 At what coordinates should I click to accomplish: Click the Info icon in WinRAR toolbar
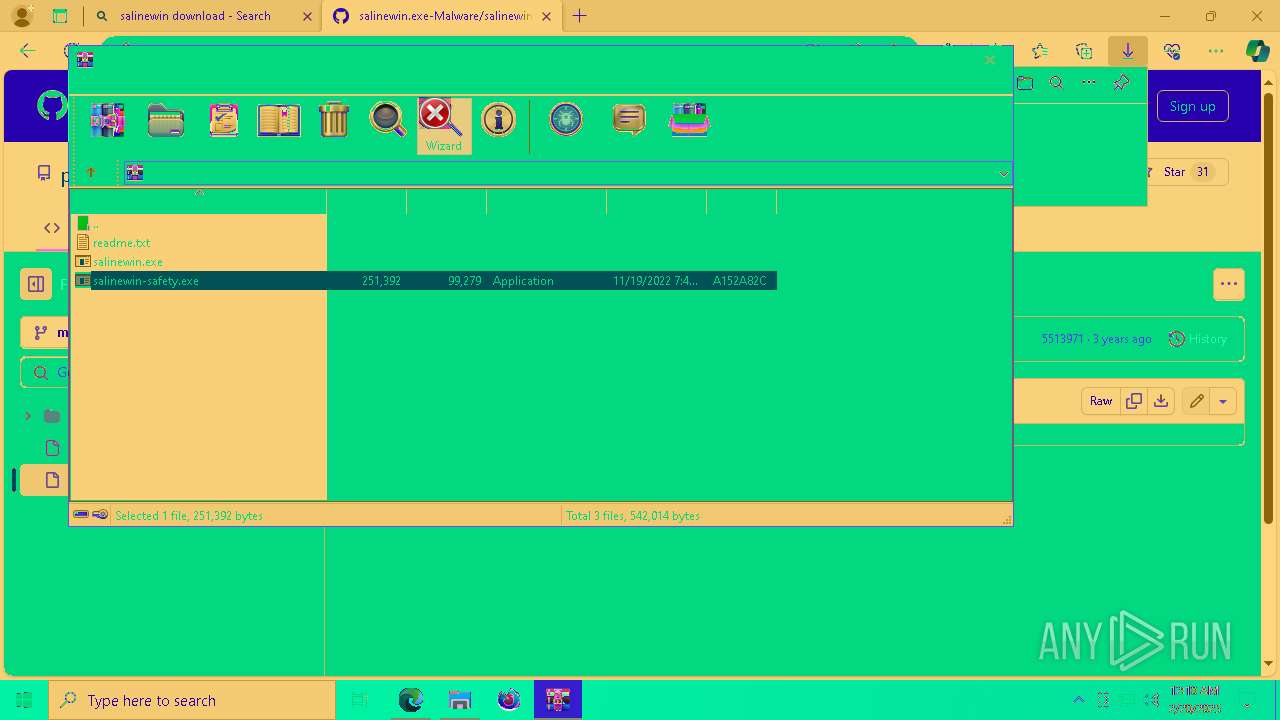tap(498, 120)
